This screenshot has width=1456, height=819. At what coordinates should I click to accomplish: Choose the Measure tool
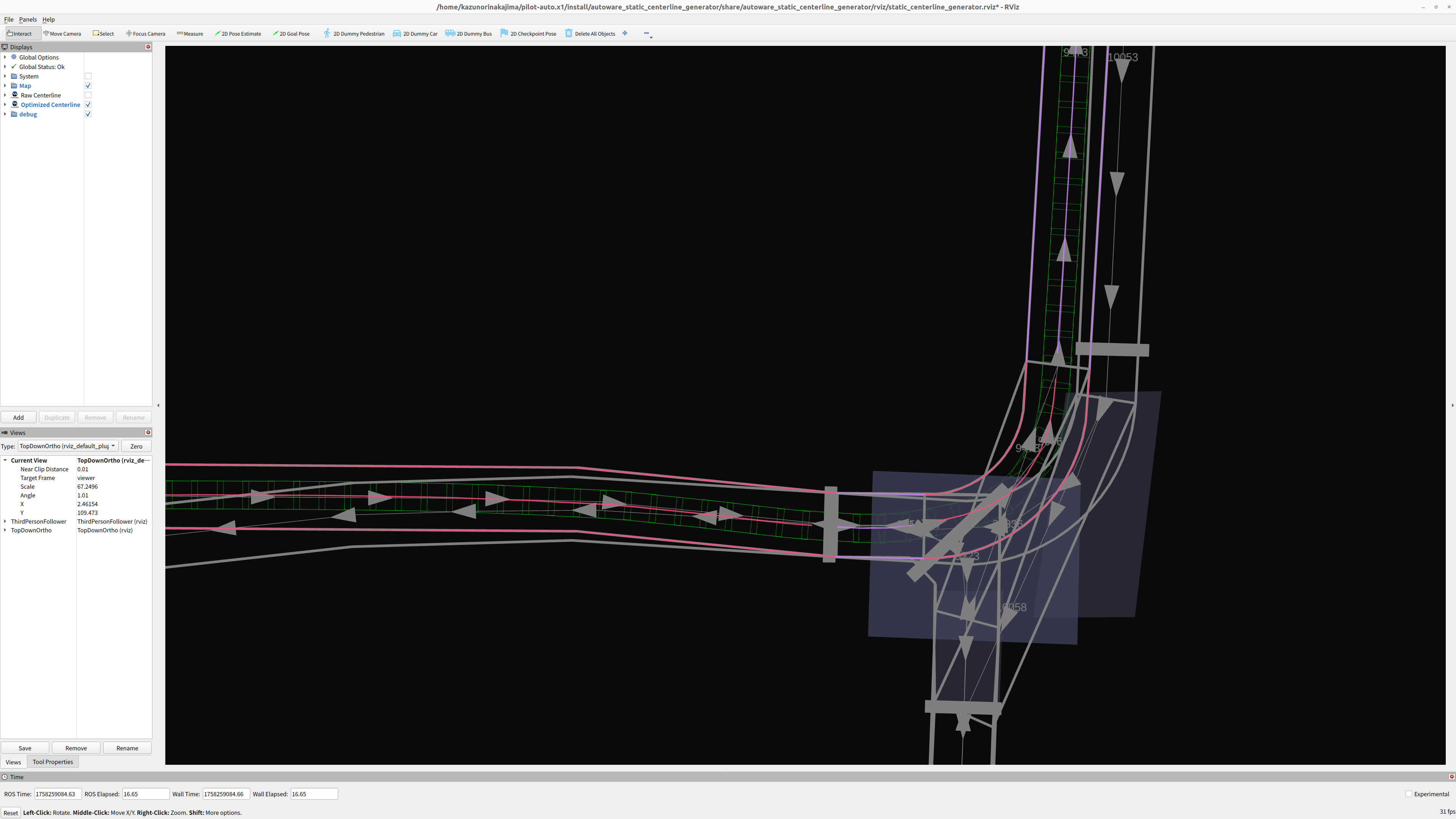(190, 33)
